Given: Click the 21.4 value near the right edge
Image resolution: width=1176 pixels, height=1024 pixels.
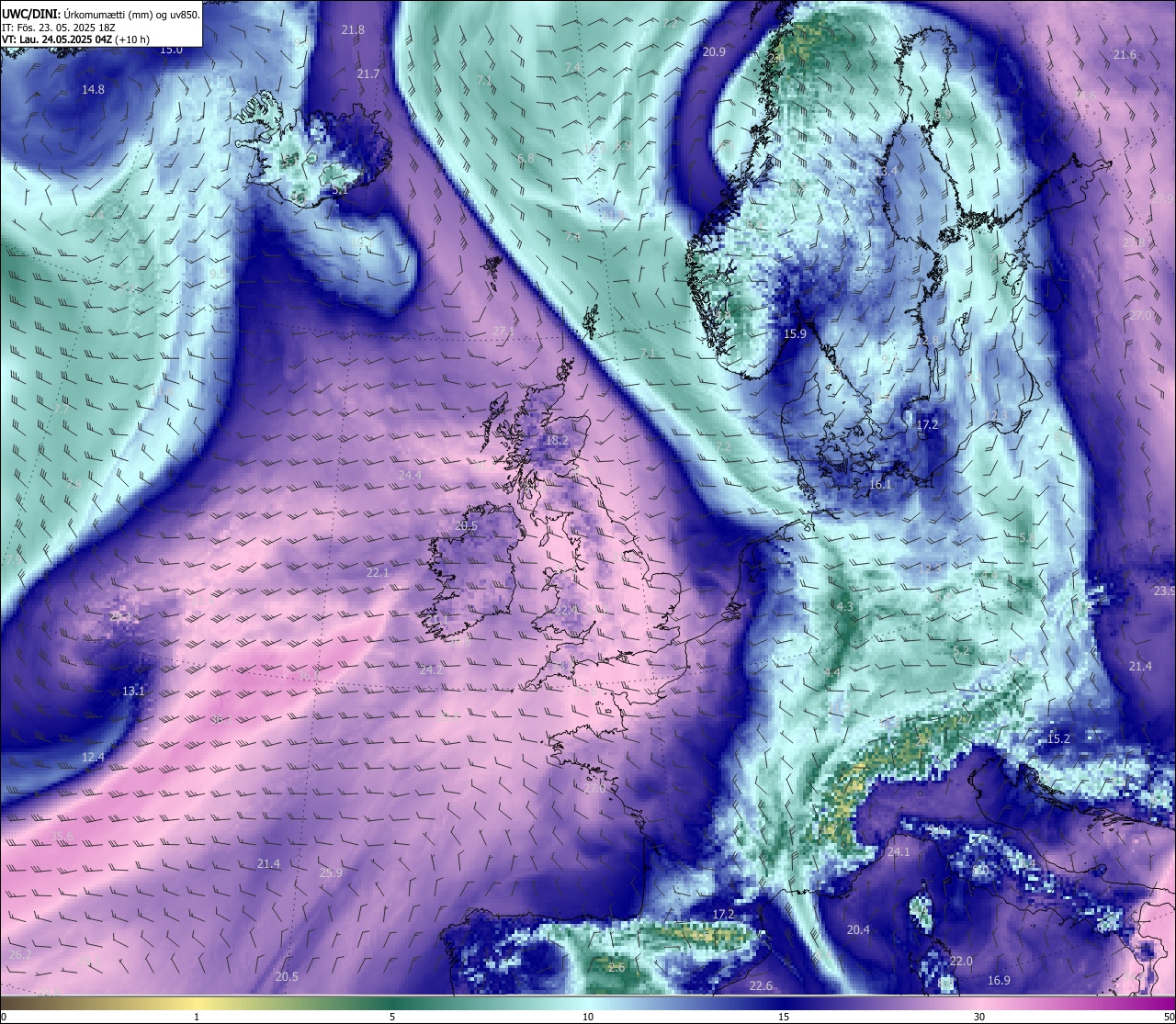Looking at the screenshot, I should [1140, 667].
